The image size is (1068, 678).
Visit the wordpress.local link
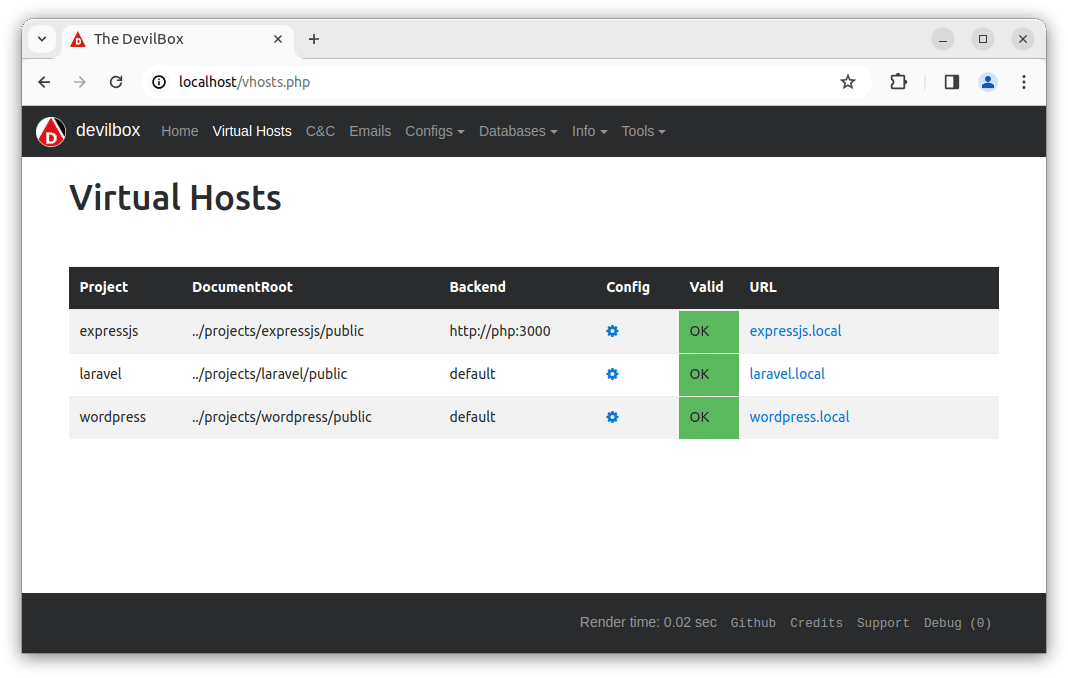tap(799, 417)
